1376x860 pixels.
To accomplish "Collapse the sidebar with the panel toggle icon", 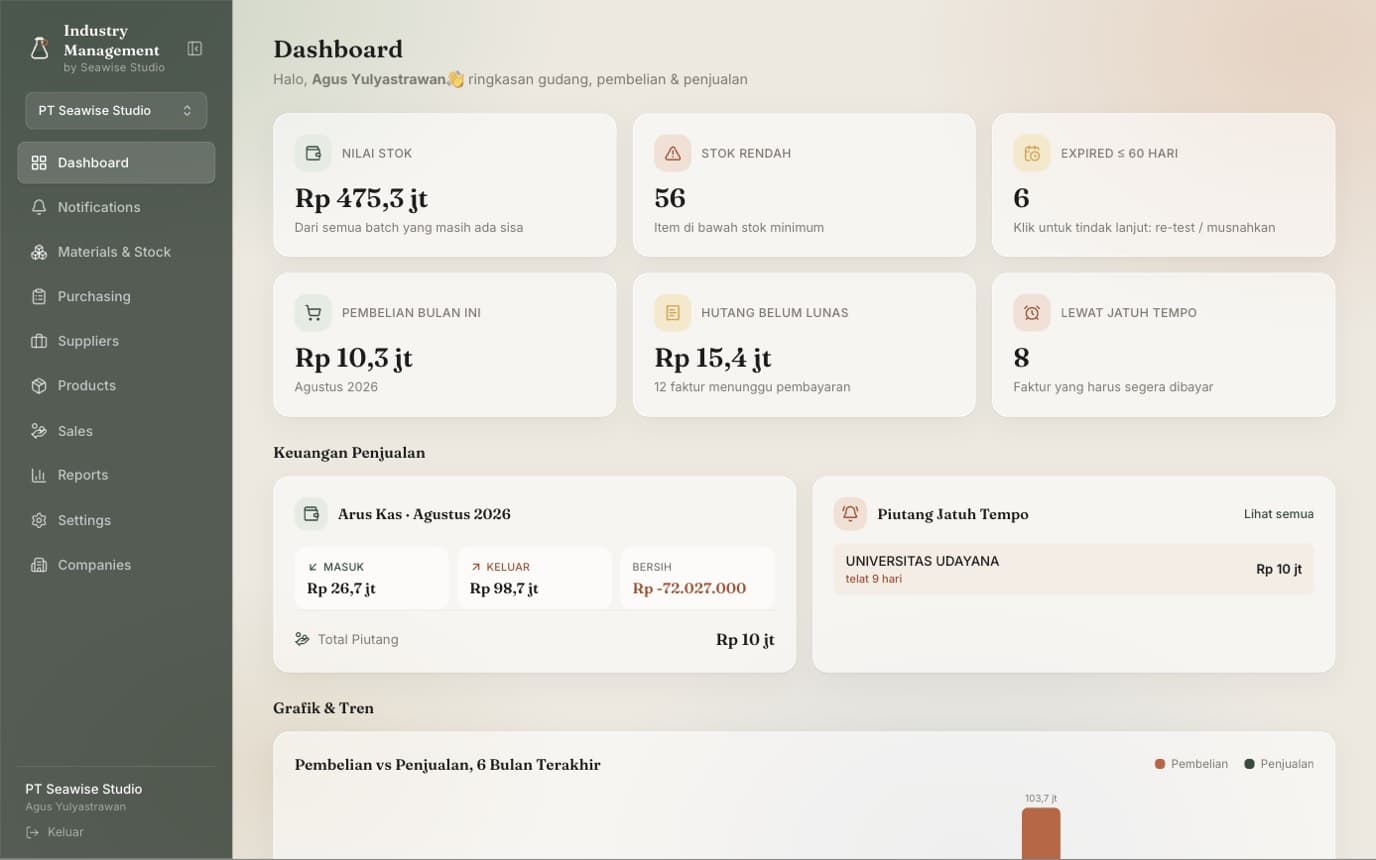I will [x=195, y=48].
